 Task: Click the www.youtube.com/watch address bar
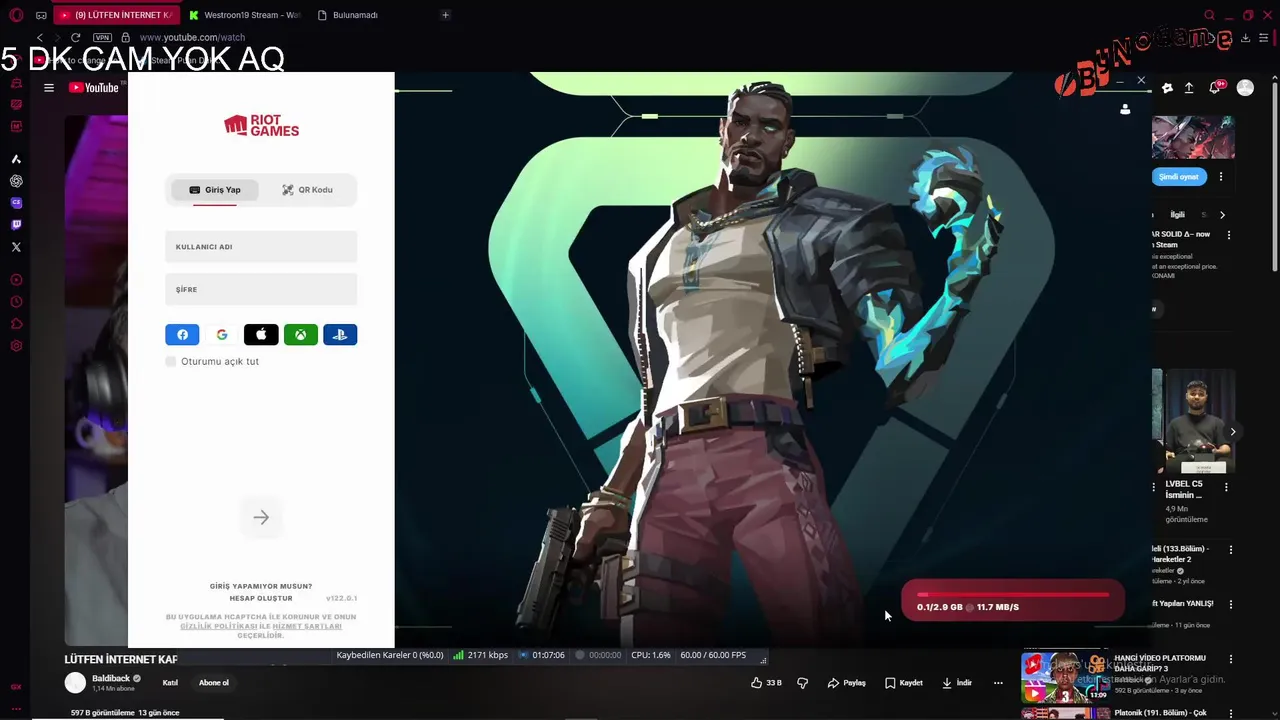(192, 38)
